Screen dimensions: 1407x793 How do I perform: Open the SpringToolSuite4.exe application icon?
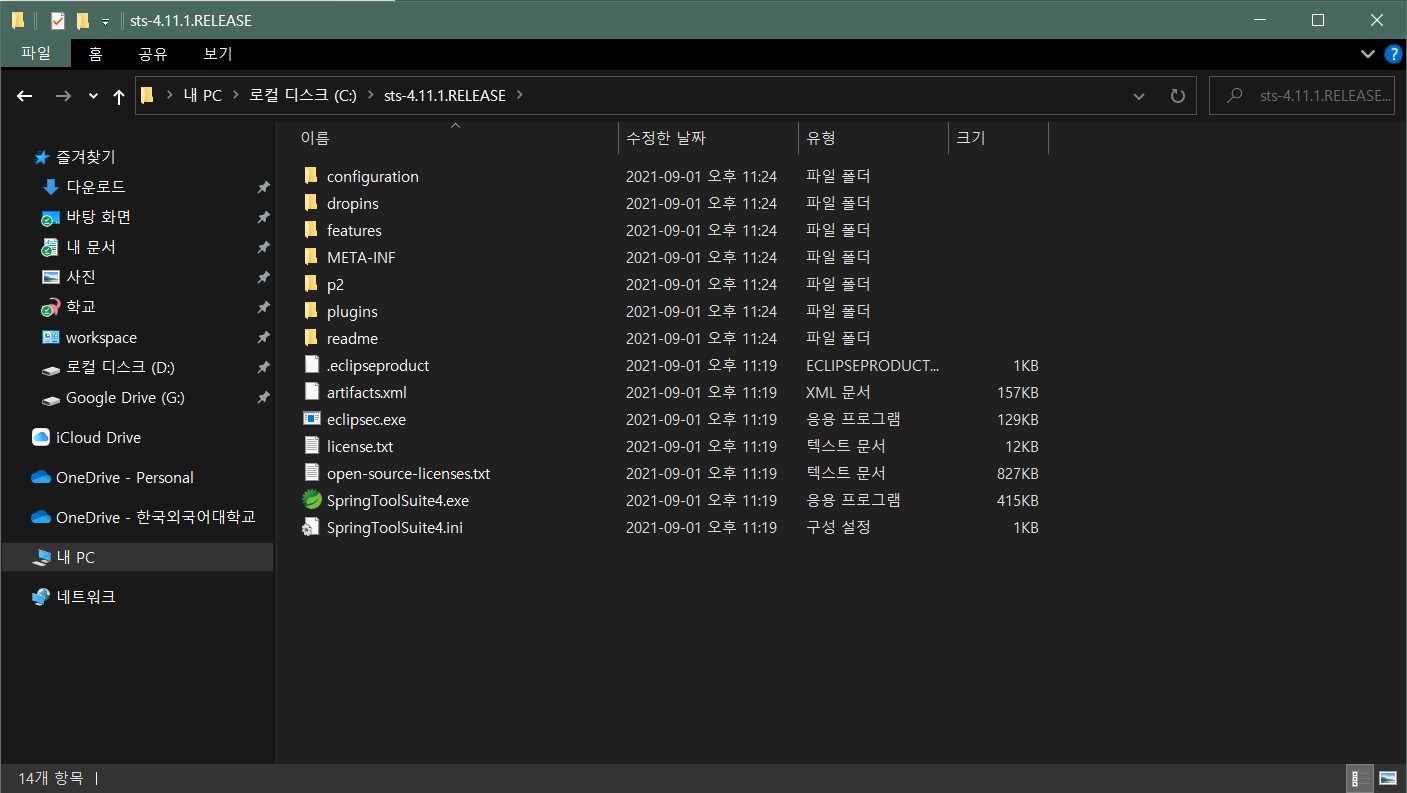pos(311,500)
